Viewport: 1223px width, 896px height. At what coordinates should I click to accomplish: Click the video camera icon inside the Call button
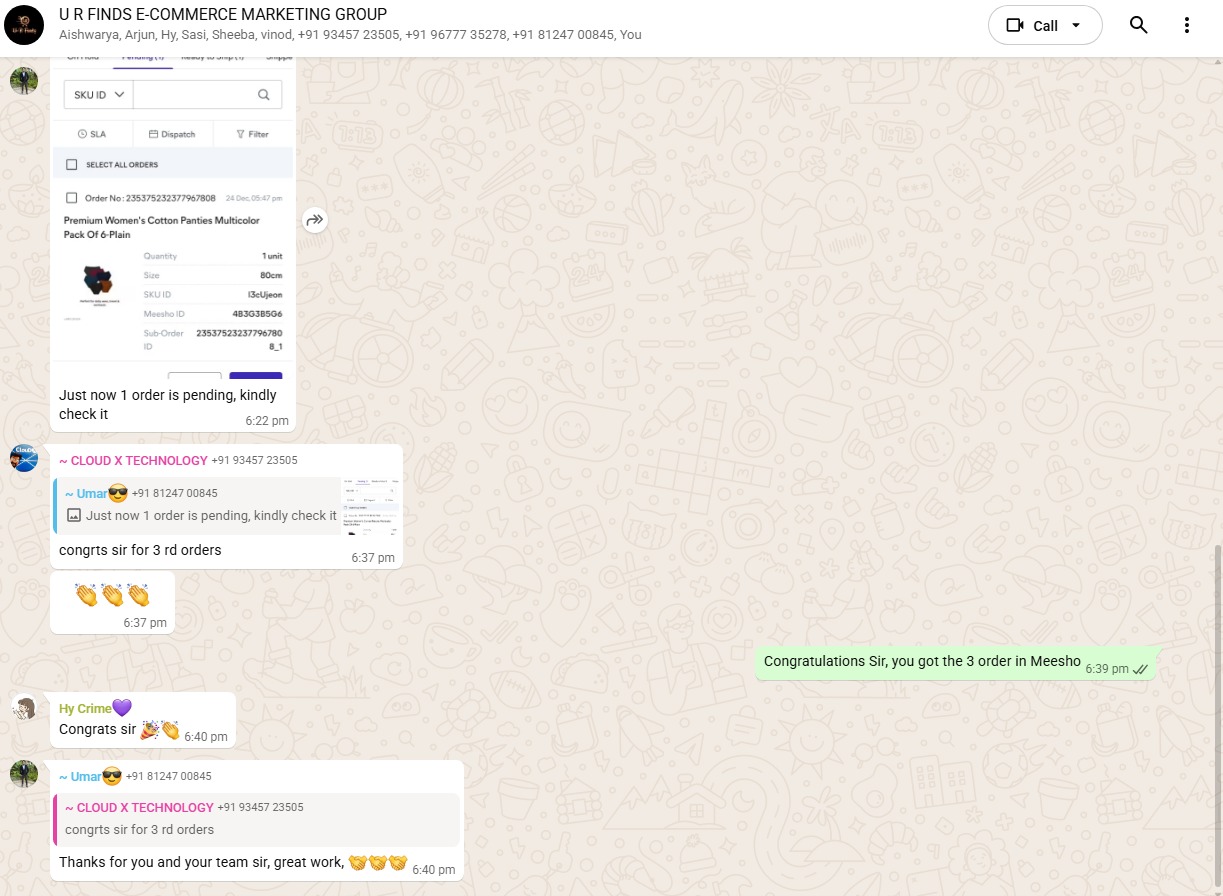click(1016, 25)
